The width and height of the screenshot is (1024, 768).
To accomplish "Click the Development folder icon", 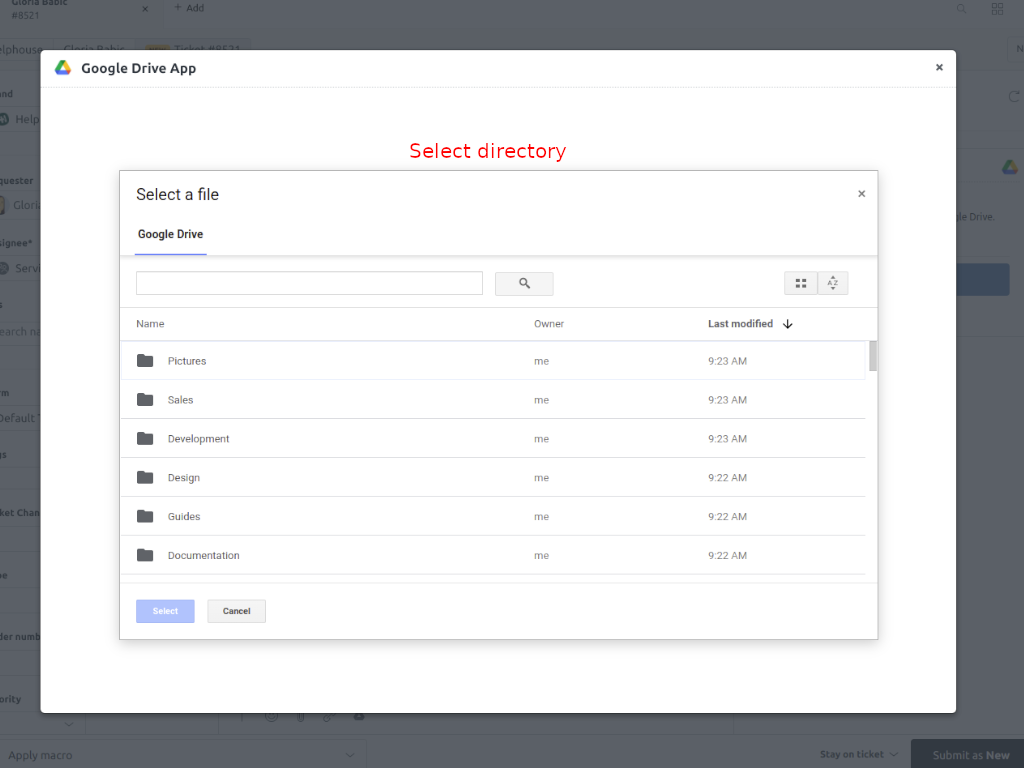I will [x=145, y=439].
